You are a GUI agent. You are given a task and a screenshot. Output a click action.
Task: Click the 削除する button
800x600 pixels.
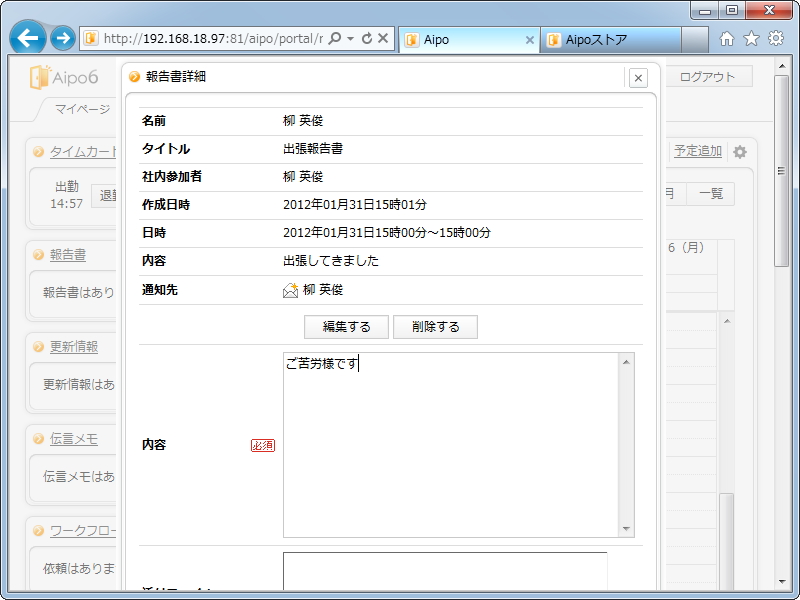435,327
